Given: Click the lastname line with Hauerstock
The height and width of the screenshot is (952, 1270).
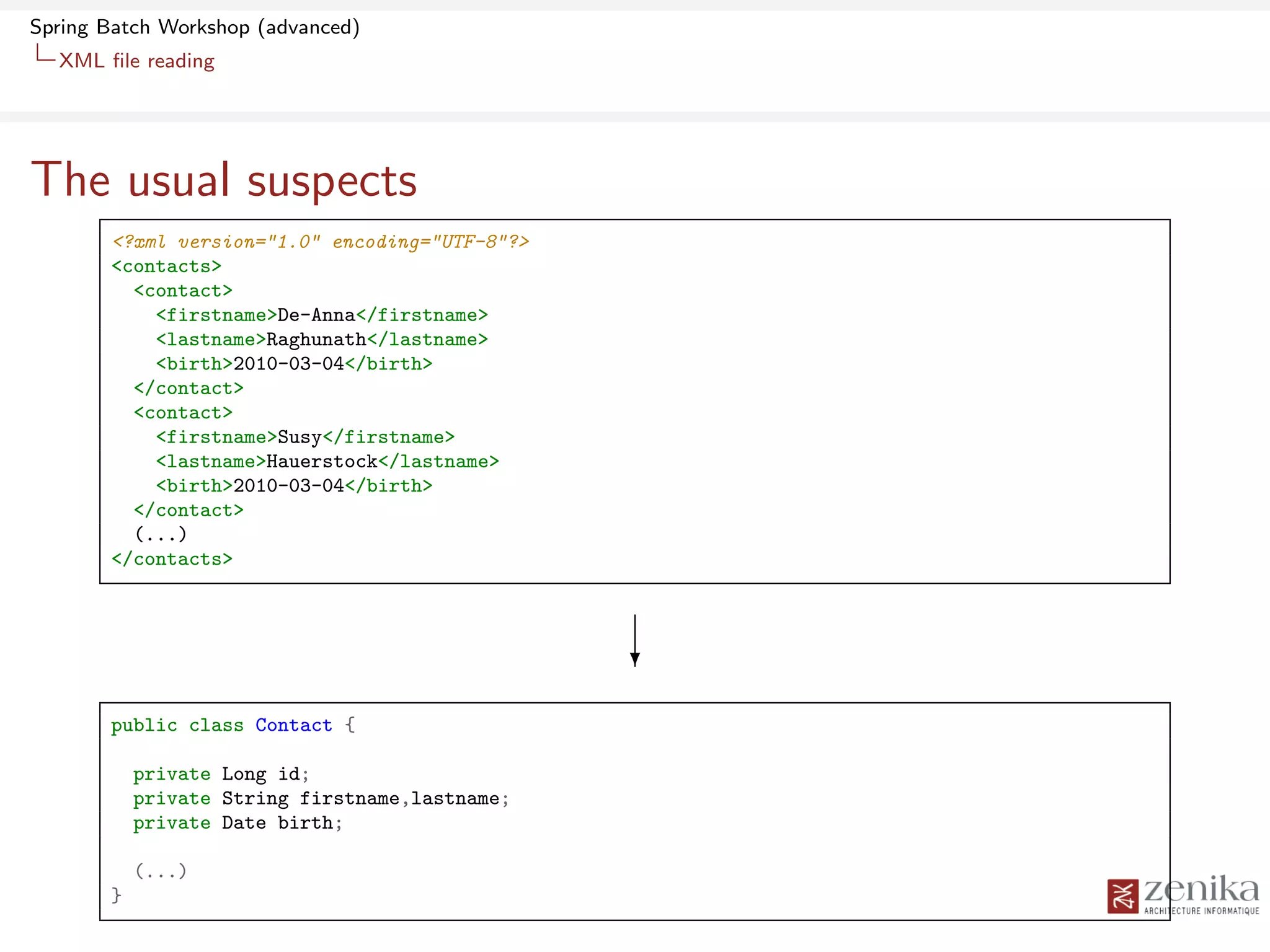Looking at the screenshot, I should click(x=327, y=462).
